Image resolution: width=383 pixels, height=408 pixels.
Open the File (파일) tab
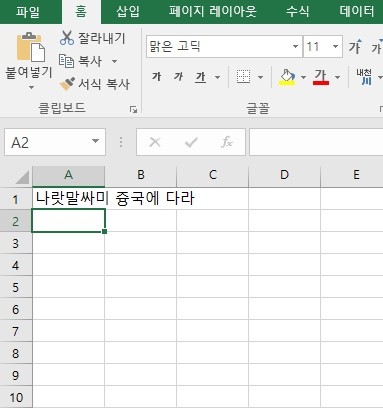28,12
